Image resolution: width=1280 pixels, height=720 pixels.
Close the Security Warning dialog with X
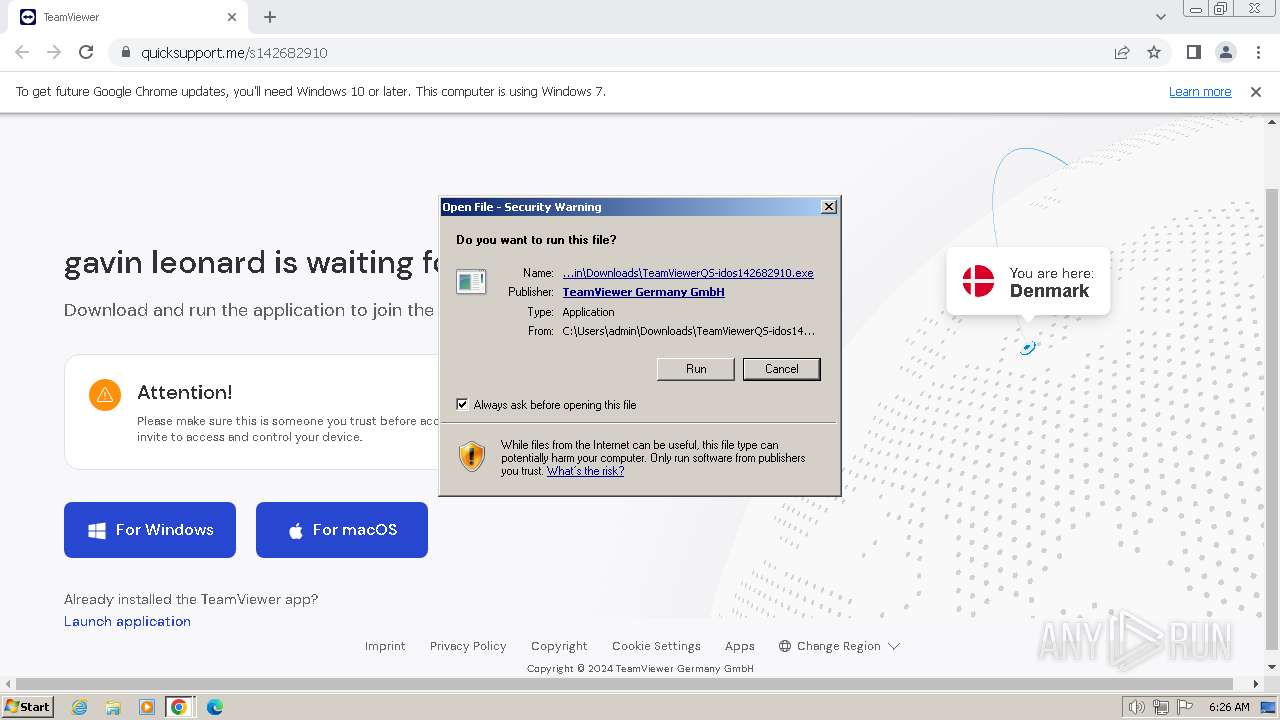[x=829, y=207]
